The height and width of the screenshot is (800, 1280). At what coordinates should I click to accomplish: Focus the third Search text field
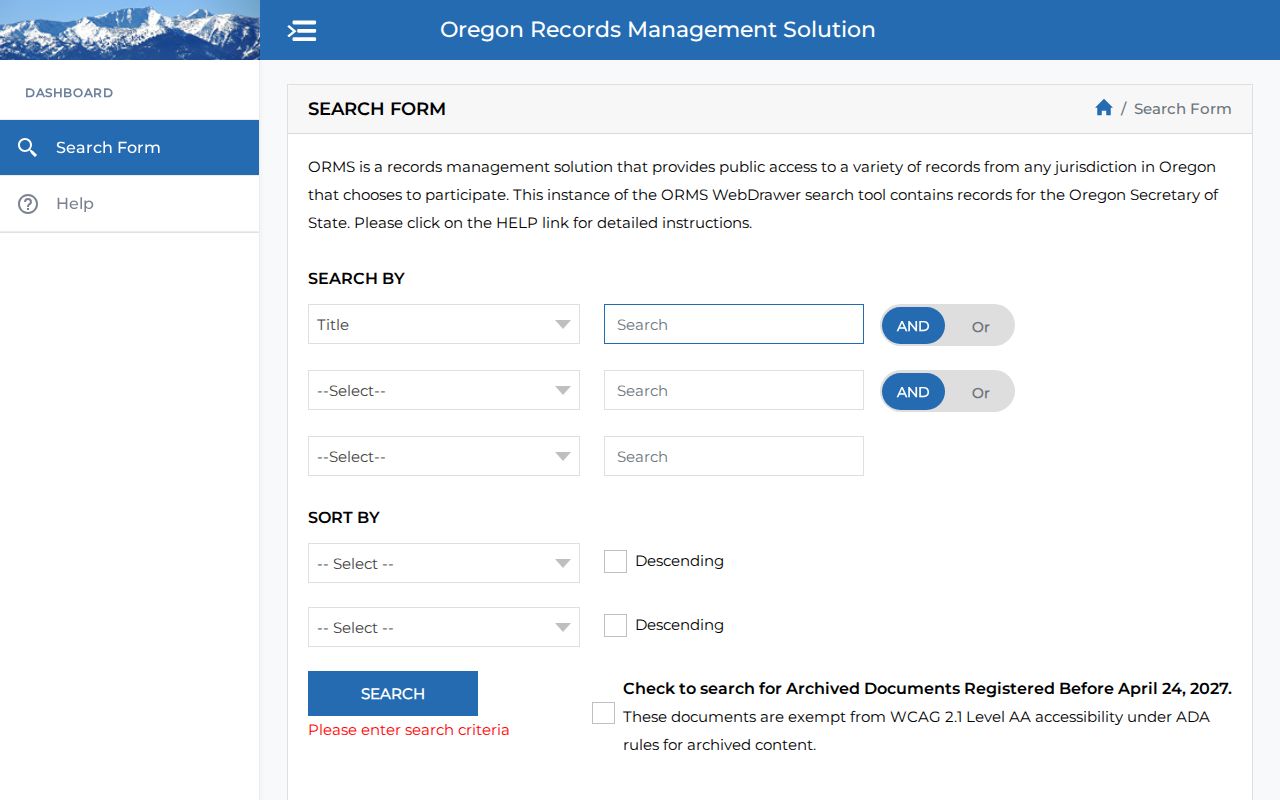point(734,456)
